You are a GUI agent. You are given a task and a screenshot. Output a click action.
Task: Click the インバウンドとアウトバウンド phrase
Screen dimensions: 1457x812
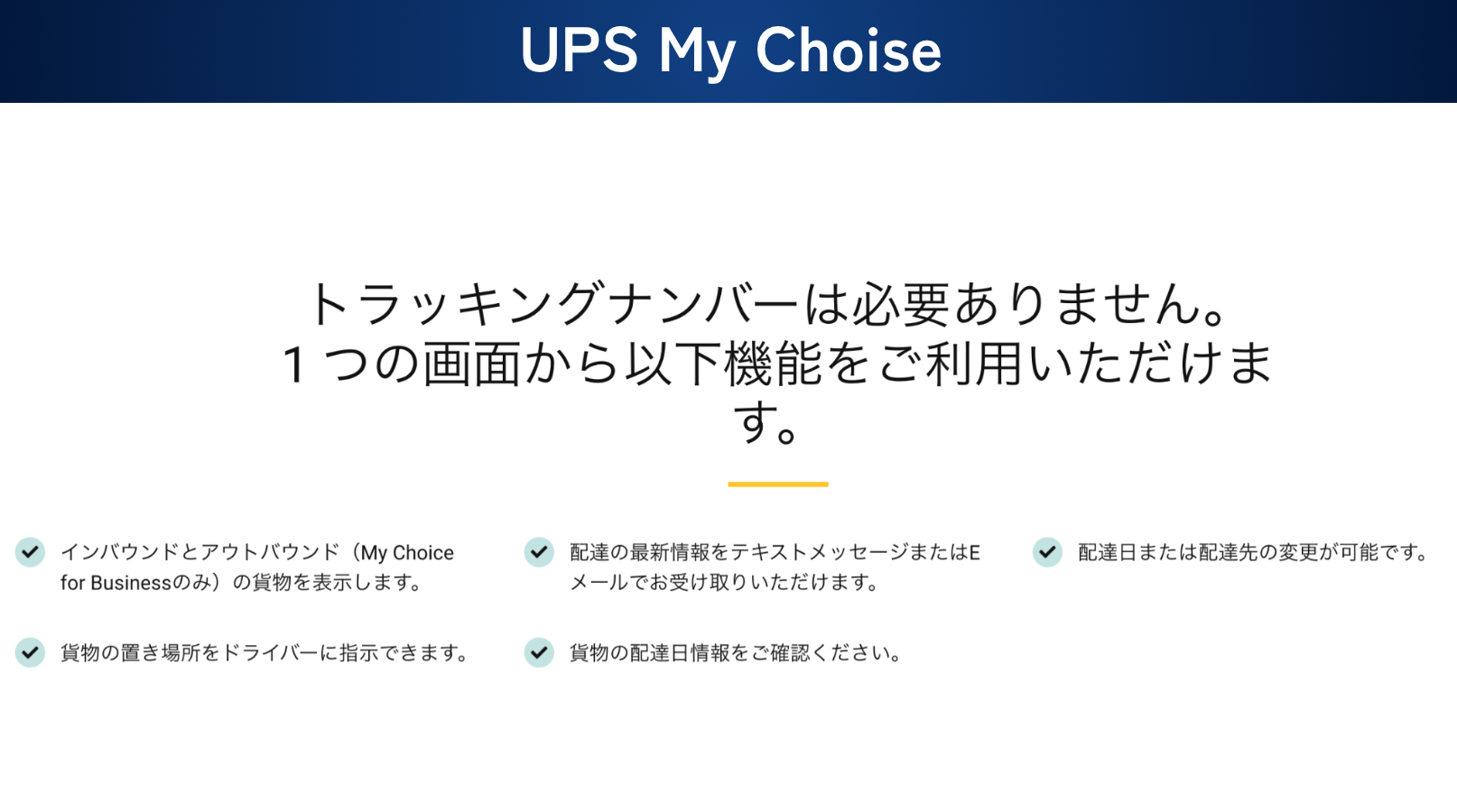coord(200,552)
